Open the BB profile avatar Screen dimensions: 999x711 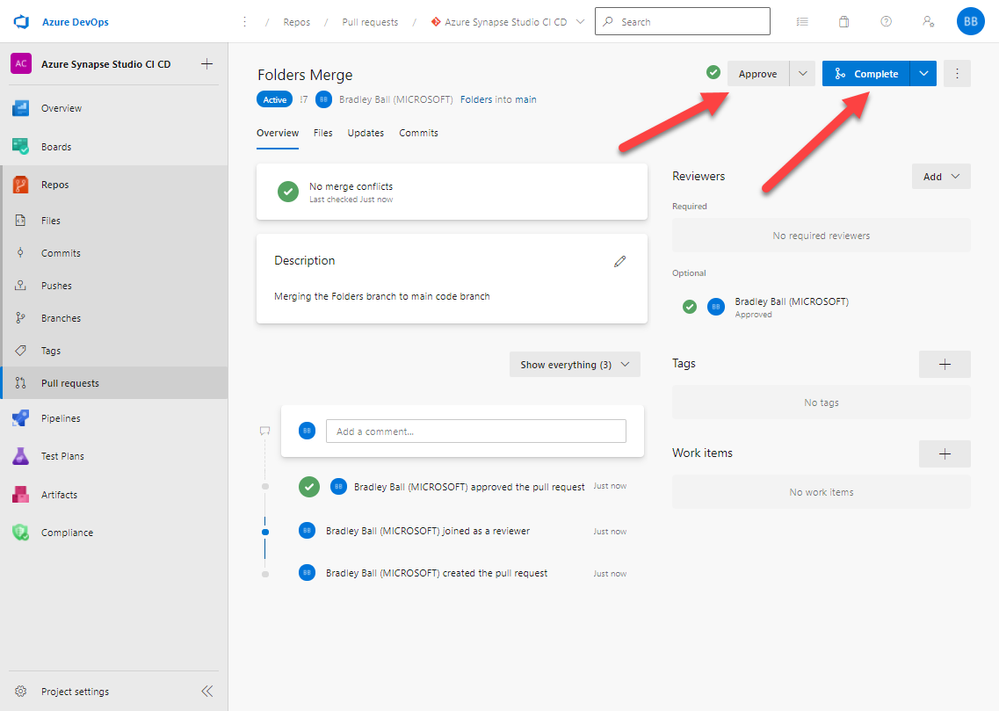tap(970, 22)
